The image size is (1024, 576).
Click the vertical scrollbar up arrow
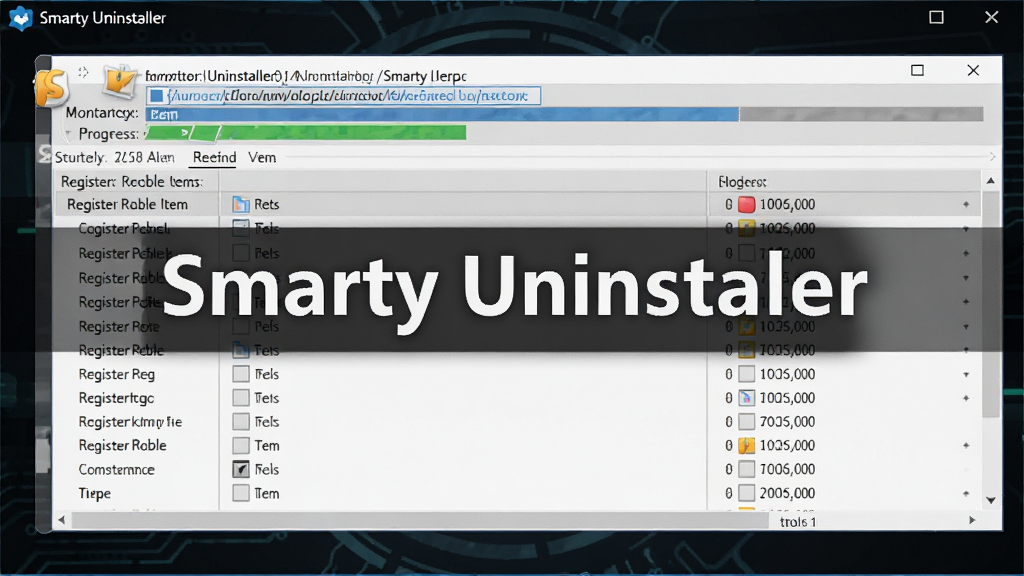(991, 180)
